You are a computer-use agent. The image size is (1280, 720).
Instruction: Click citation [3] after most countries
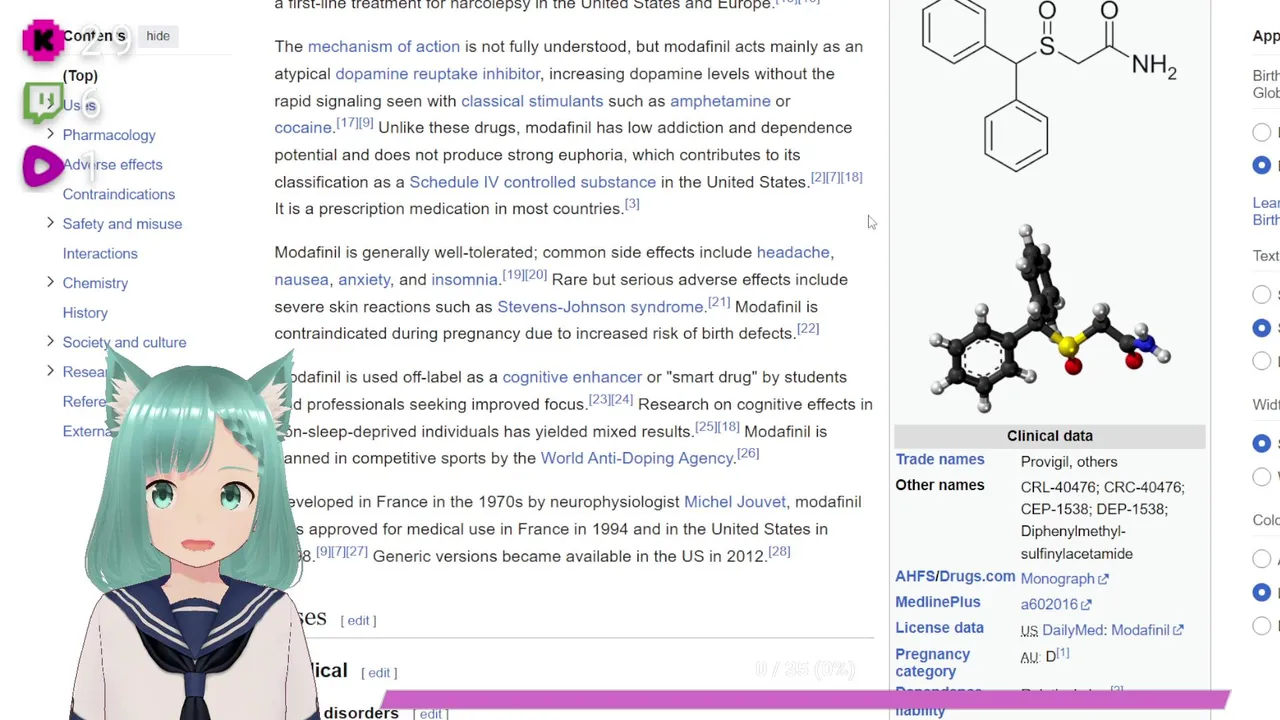[x=632, y=204]
